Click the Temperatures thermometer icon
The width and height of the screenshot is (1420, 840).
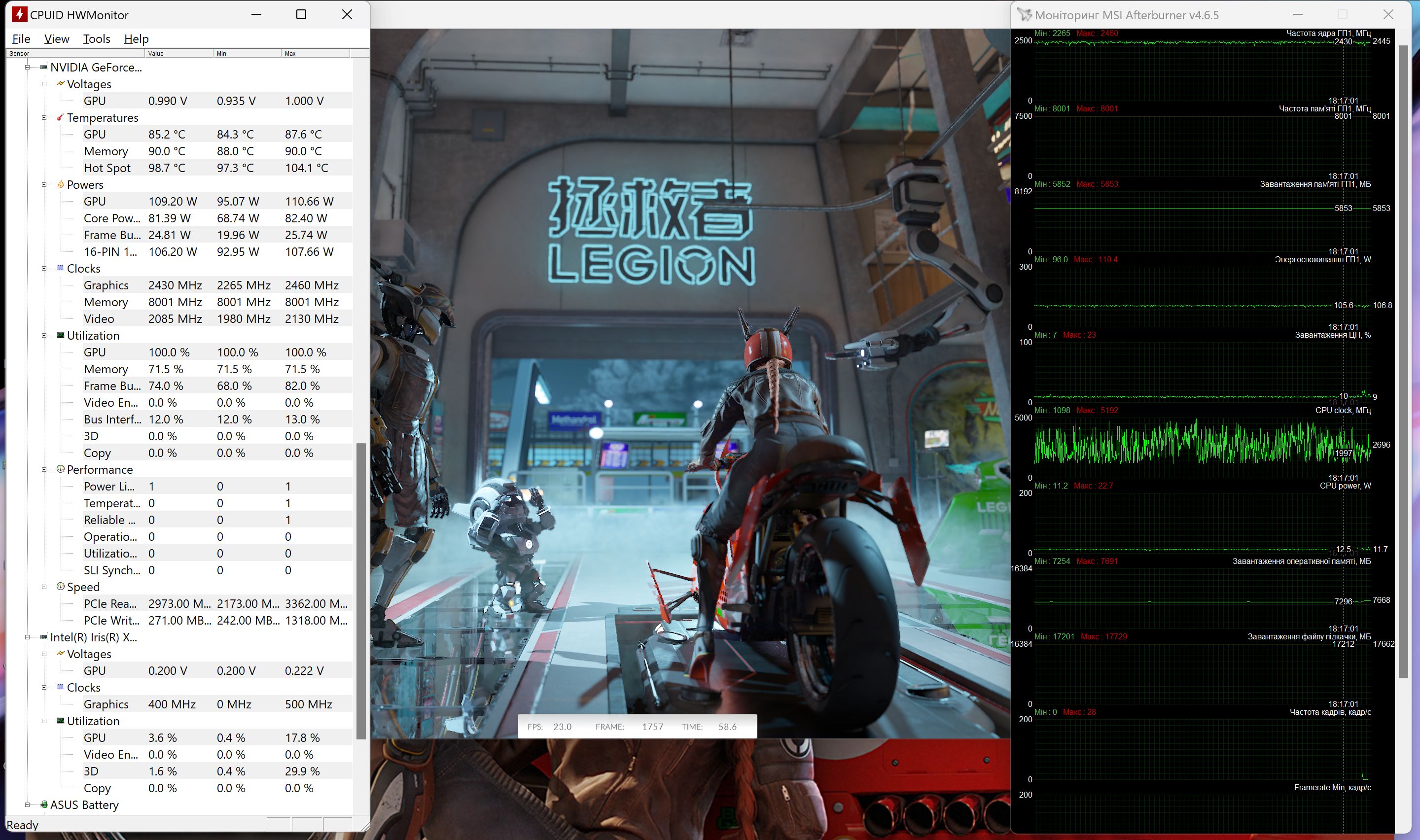pyautogui.click(x=61, y=118)
